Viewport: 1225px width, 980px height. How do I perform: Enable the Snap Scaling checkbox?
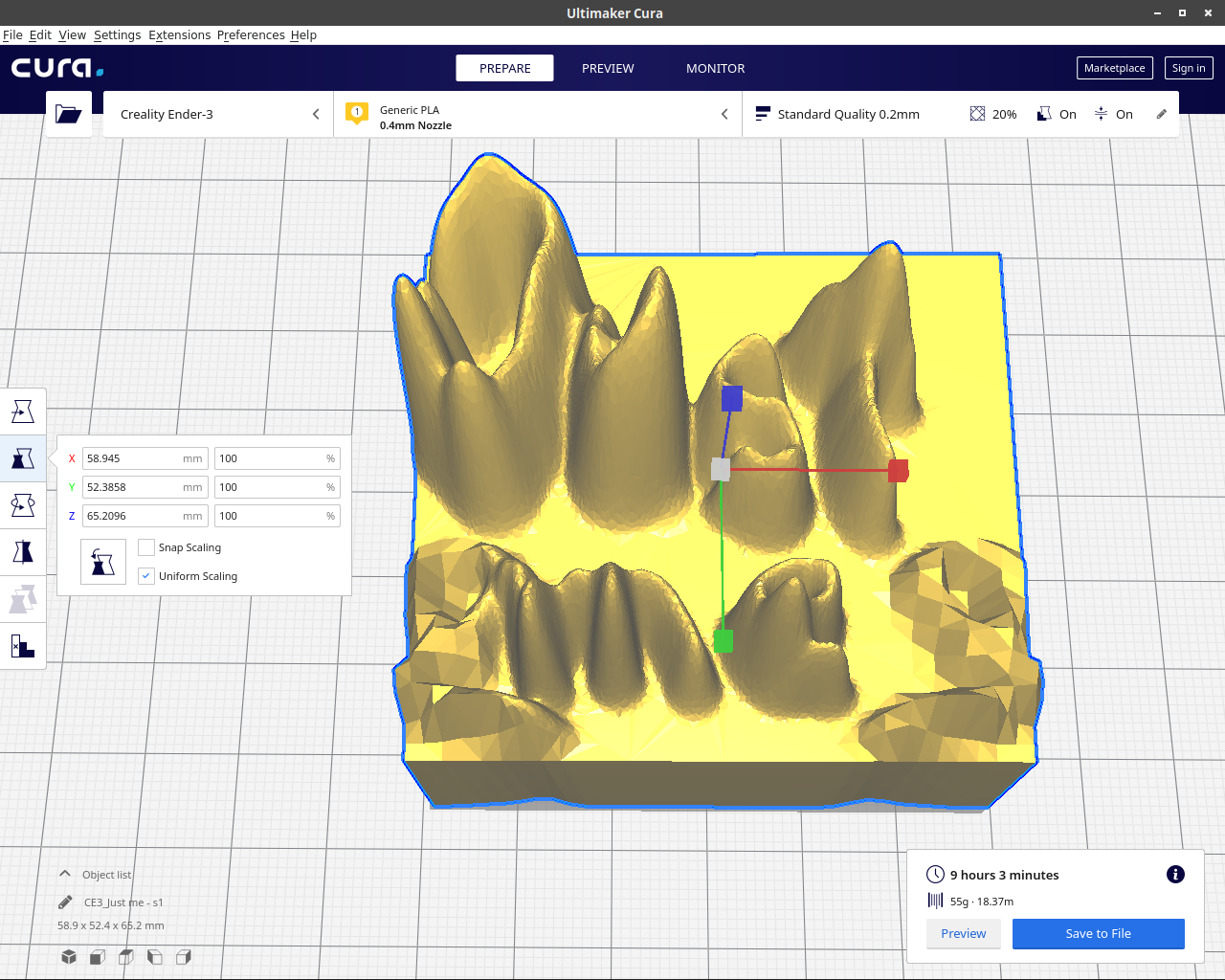(x=146, y=547)
